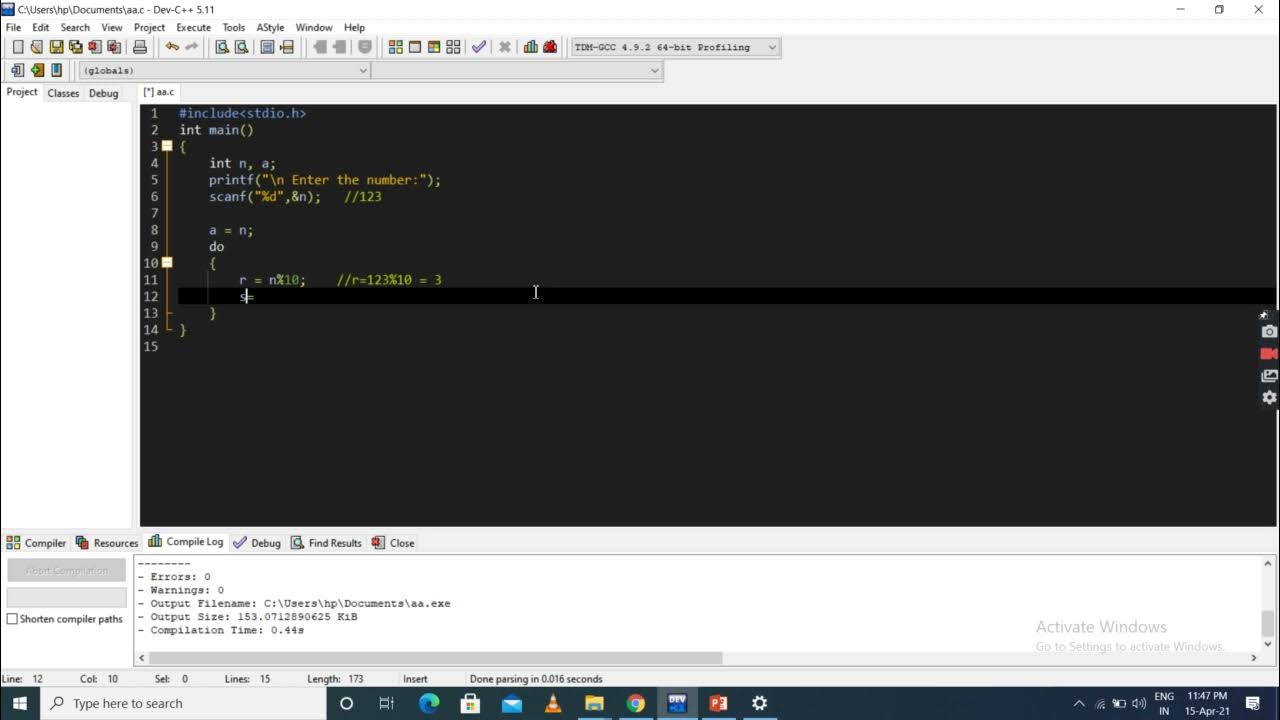This screenshot has width=1280, height=720.
Task: Click the Windows search box
Action: (x=183, y=703)
